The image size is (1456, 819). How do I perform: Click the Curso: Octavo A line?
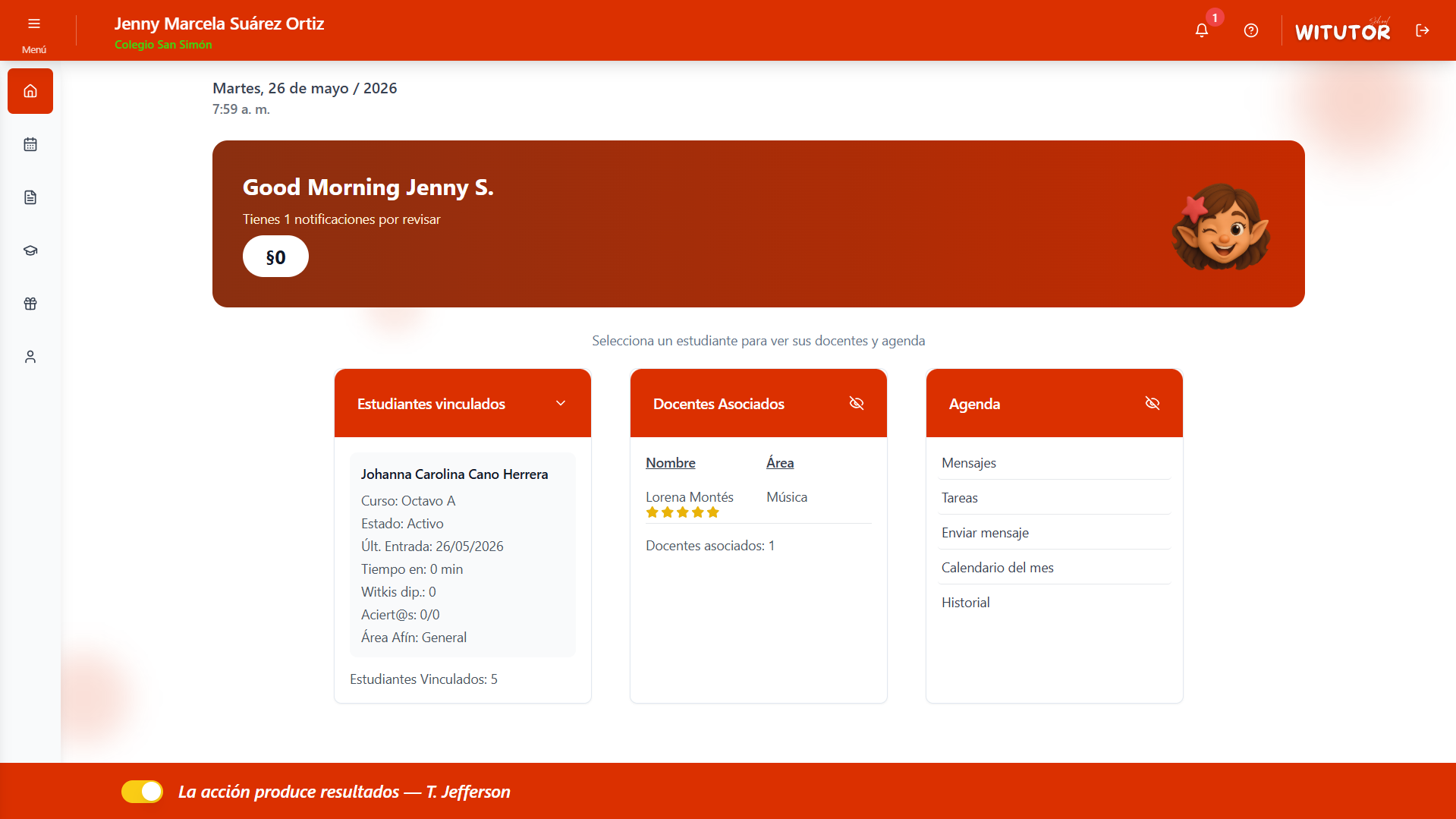[408, 501]
